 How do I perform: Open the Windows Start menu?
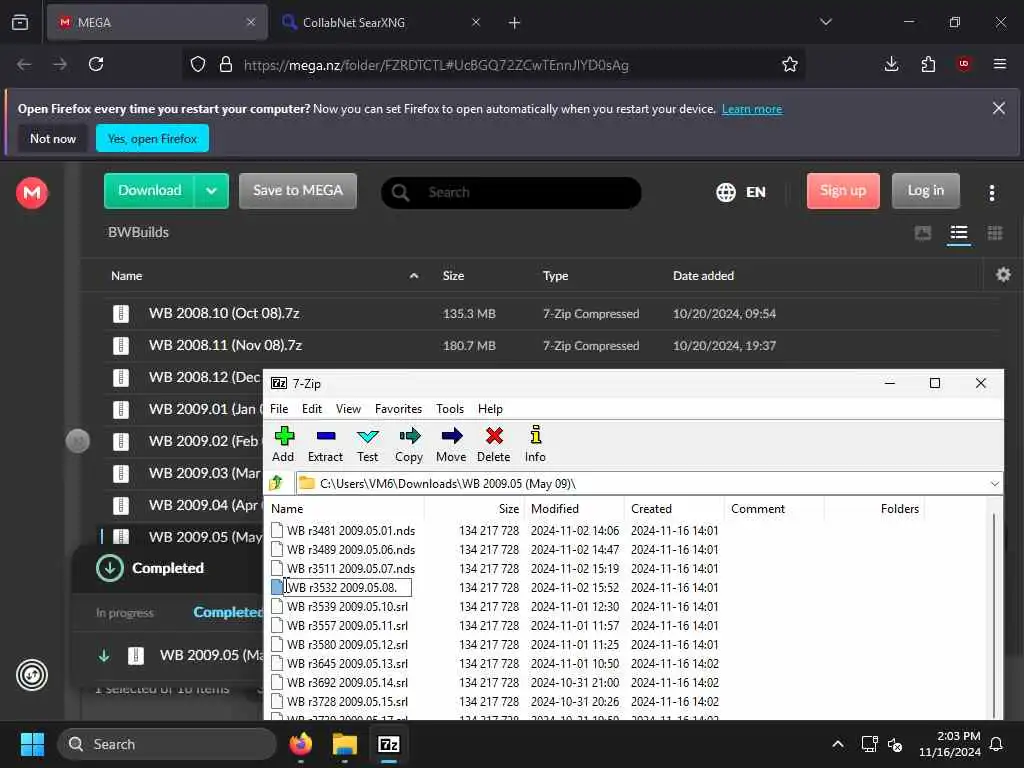click(x=32, y=744)
